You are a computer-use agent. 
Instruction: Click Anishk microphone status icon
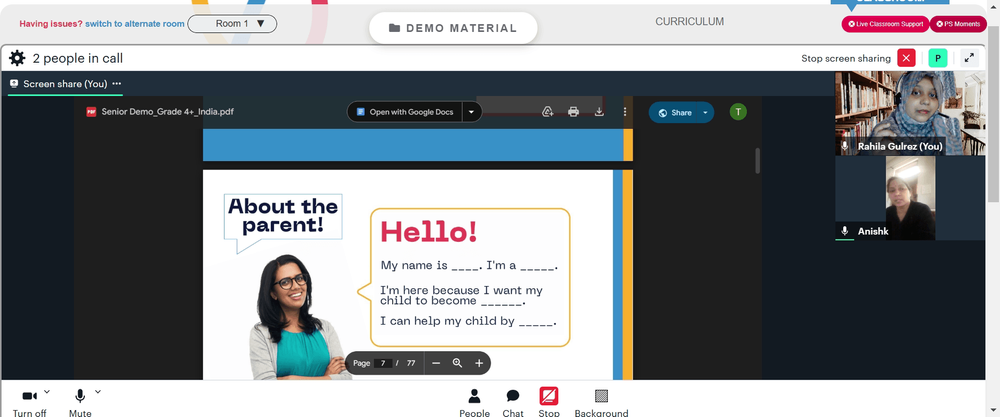tap(845, 231)
